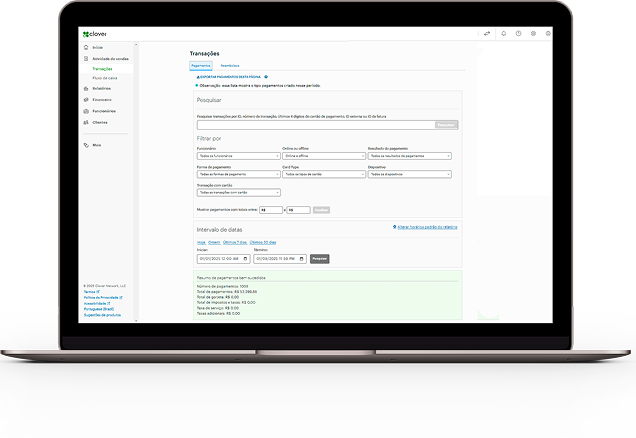The image size is (636, 438).
Task: Click the Pesquisar button beside search field
Action: coord(446,125)
